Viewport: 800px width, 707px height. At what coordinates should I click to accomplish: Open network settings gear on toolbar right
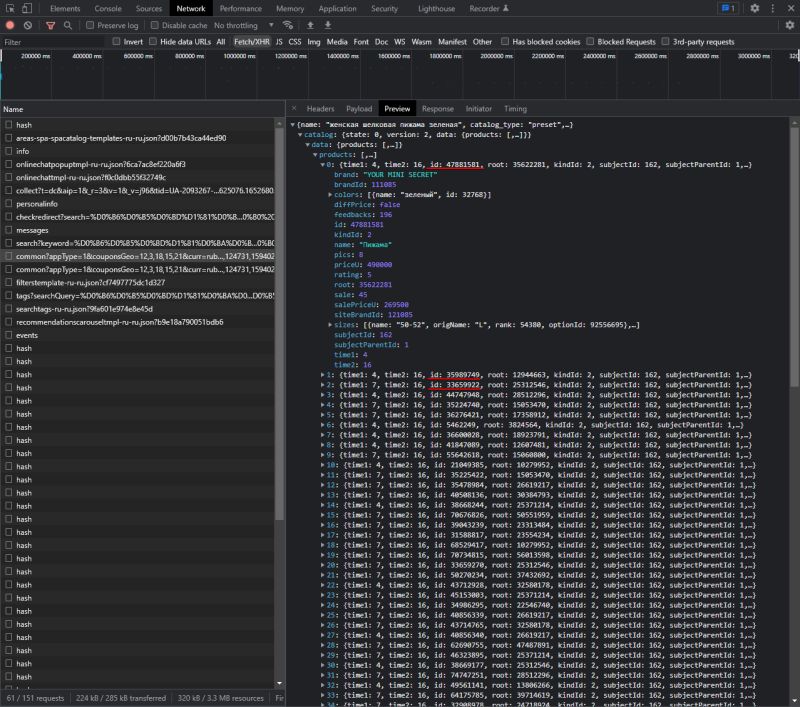[x=790, y=25]
